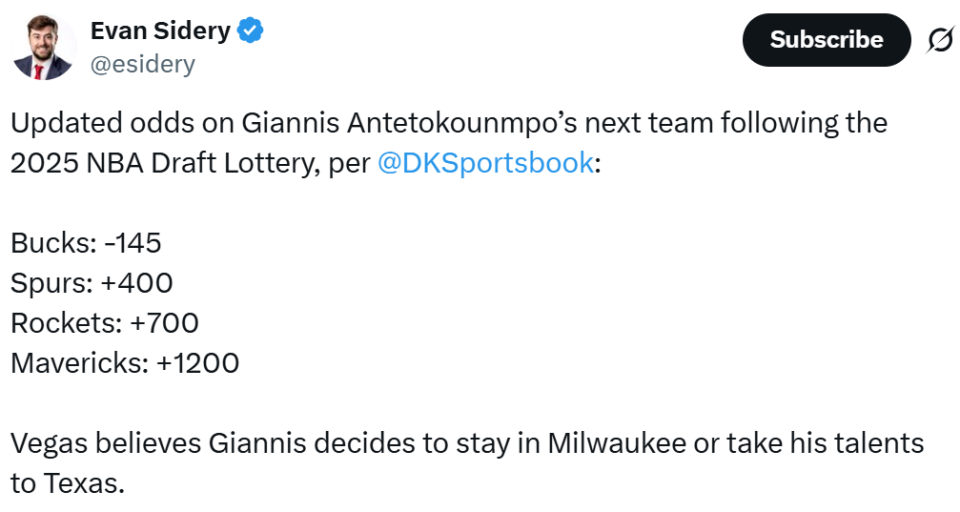The image size is (960, 512).
Task: Open the Grok icon next to Subscribe
Action: (x=939, y=40)
